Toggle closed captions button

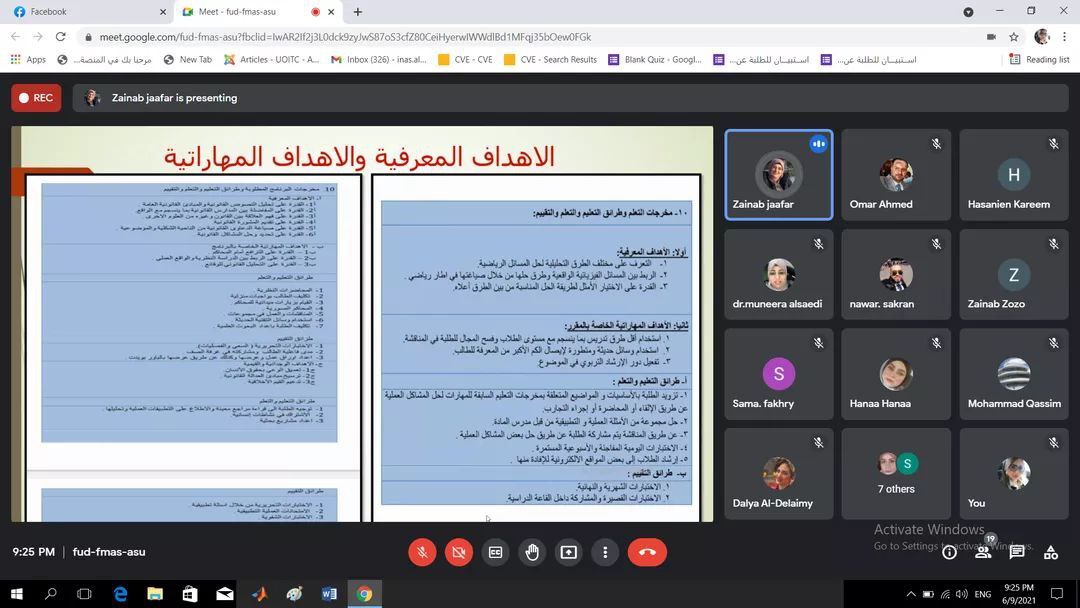point(495,552)
